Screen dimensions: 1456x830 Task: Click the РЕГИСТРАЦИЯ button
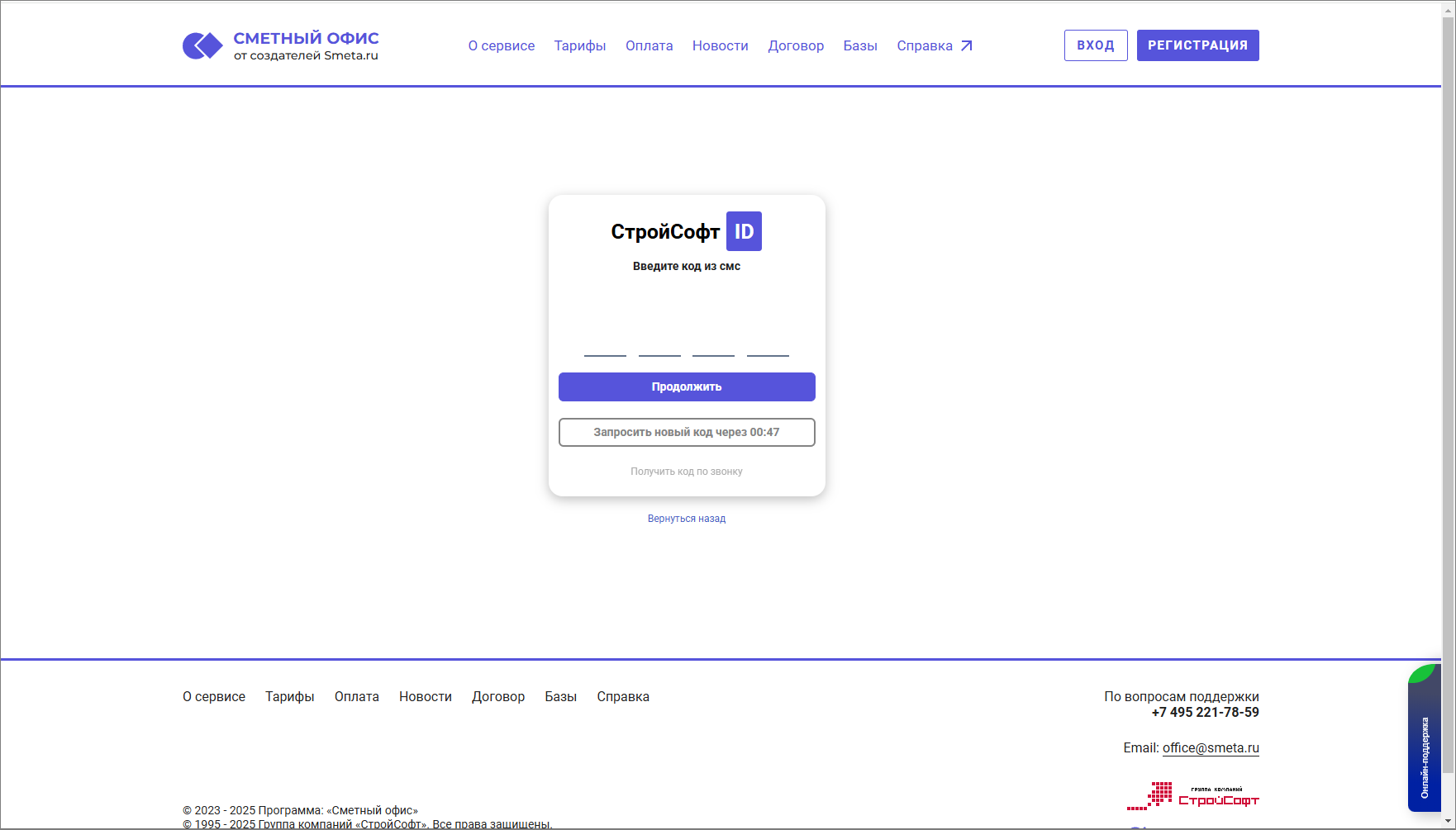click(1197, 45)
